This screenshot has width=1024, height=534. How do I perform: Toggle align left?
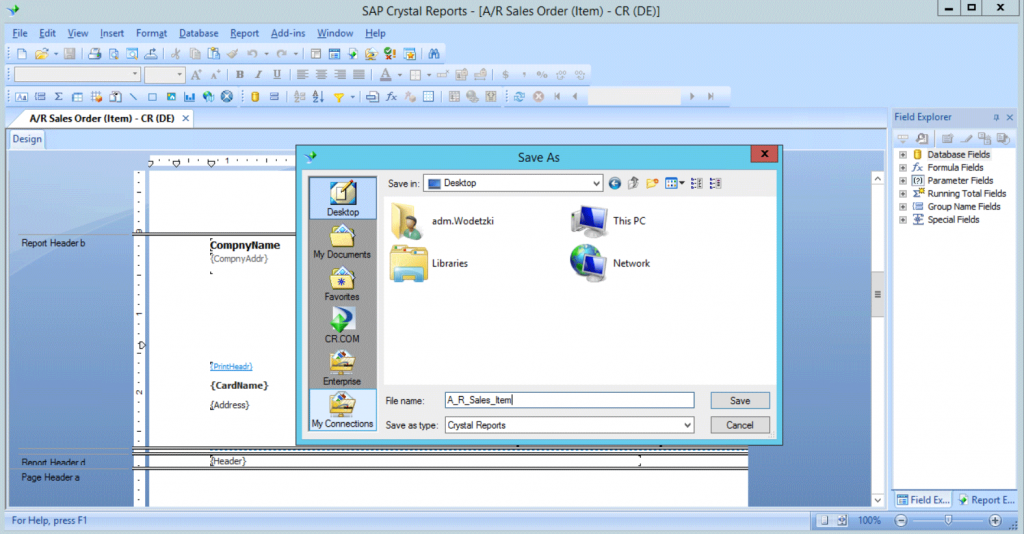302,75
